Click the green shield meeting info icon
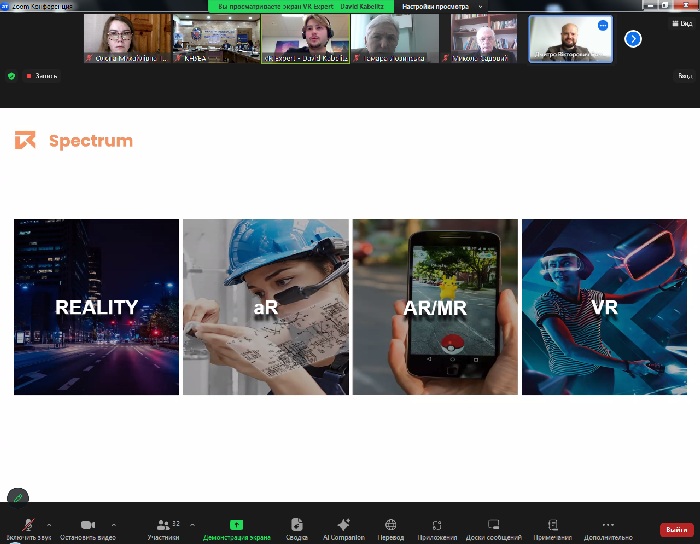This screenshot has width=700, height=544. [11, 75]
